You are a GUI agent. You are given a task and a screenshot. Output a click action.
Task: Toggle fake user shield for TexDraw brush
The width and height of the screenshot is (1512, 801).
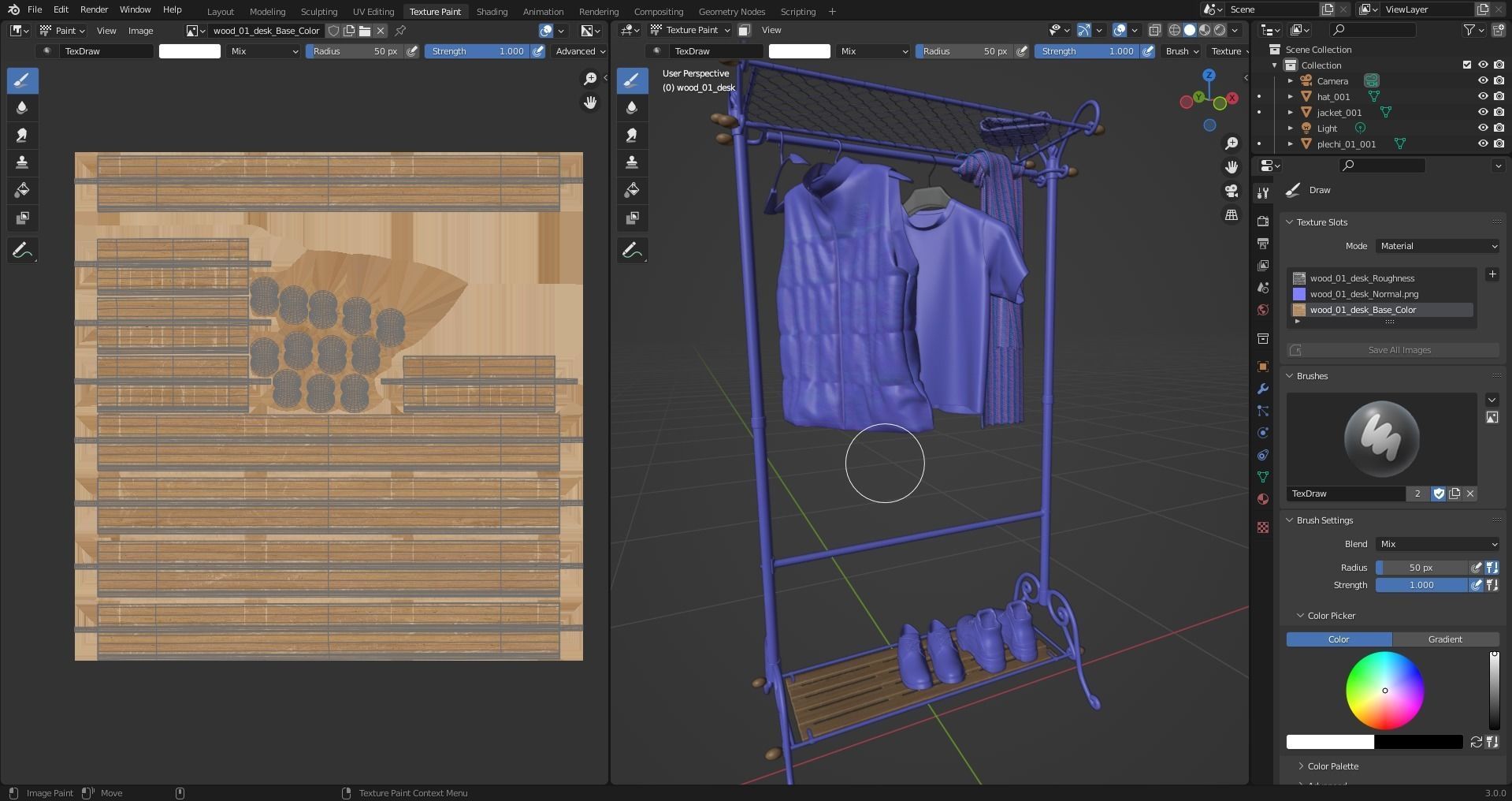(1439, 494)
